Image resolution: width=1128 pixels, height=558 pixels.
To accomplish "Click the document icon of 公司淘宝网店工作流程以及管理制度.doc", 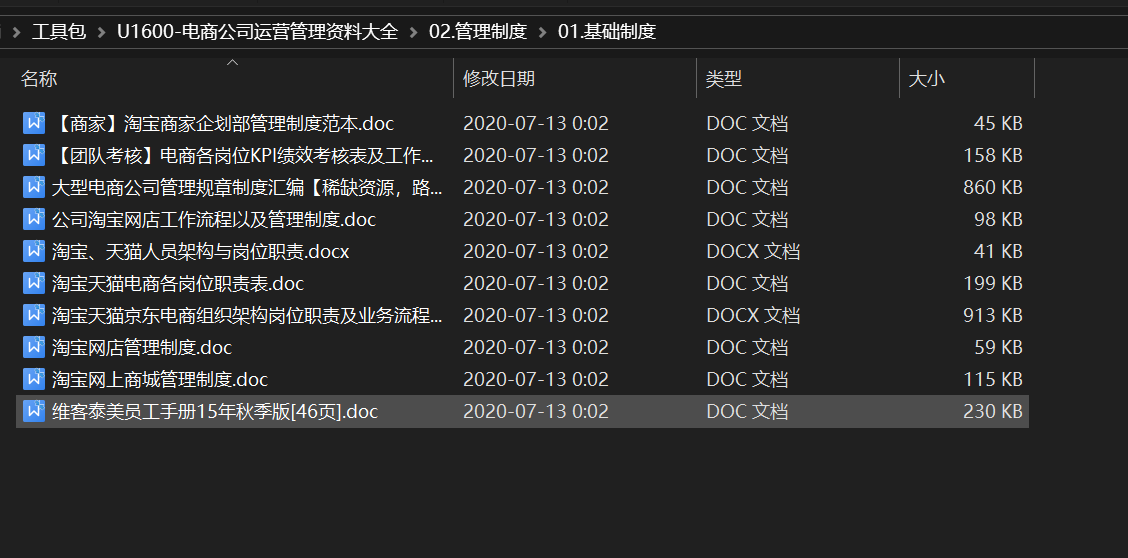I will (x=34, y=219).
